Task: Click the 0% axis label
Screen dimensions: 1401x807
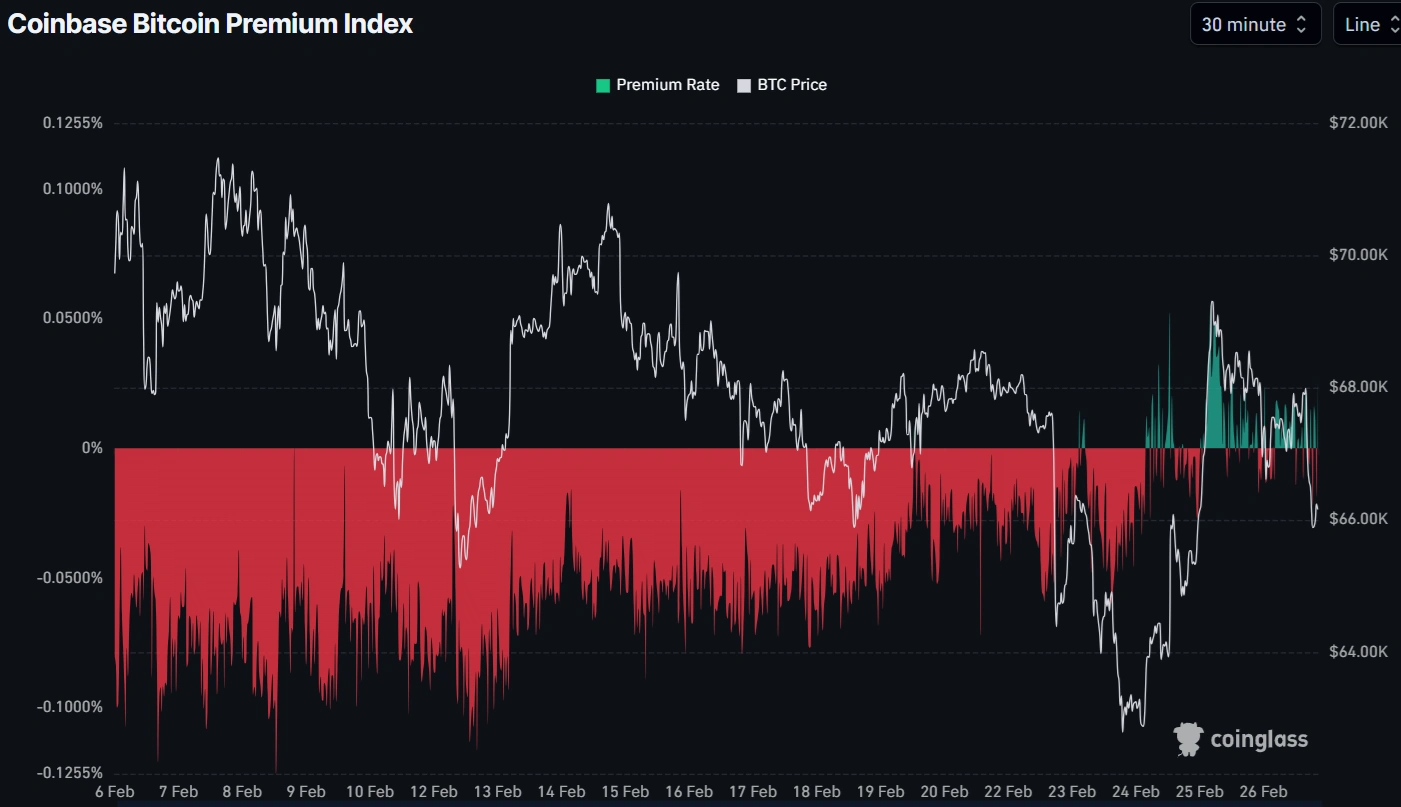Action: (92, 448)
